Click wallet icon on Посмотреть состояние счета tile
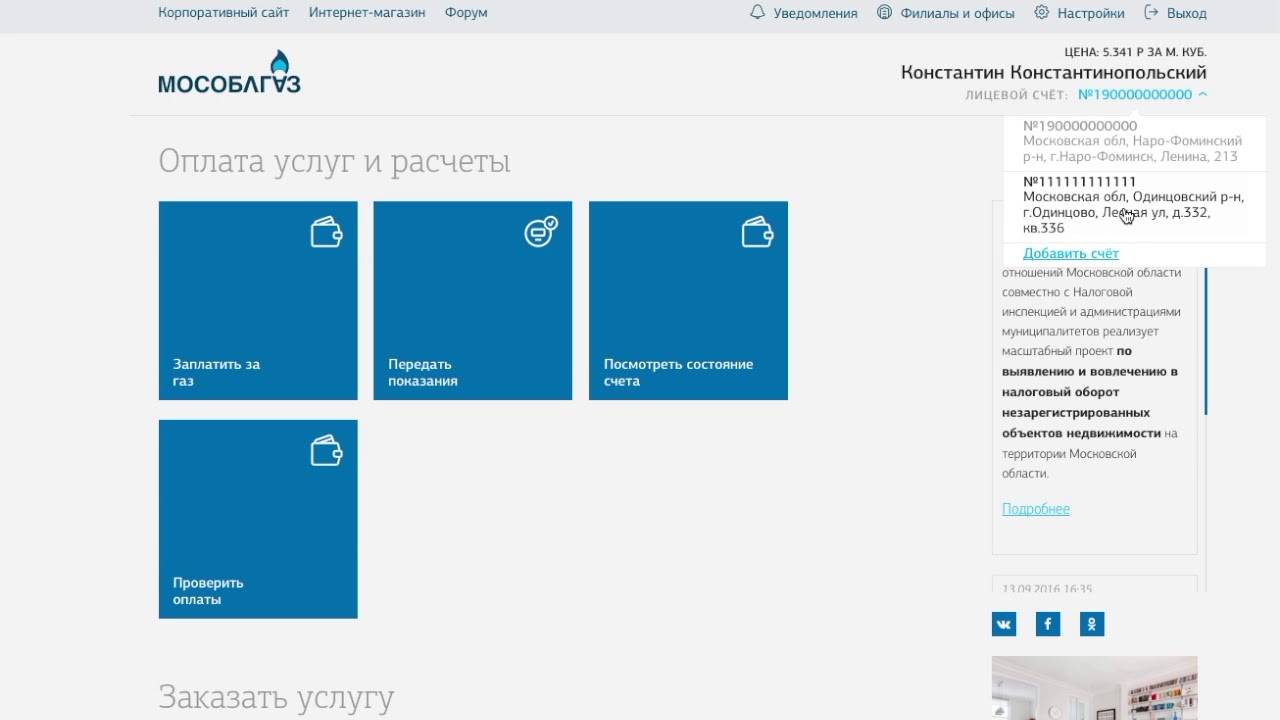 757,233
